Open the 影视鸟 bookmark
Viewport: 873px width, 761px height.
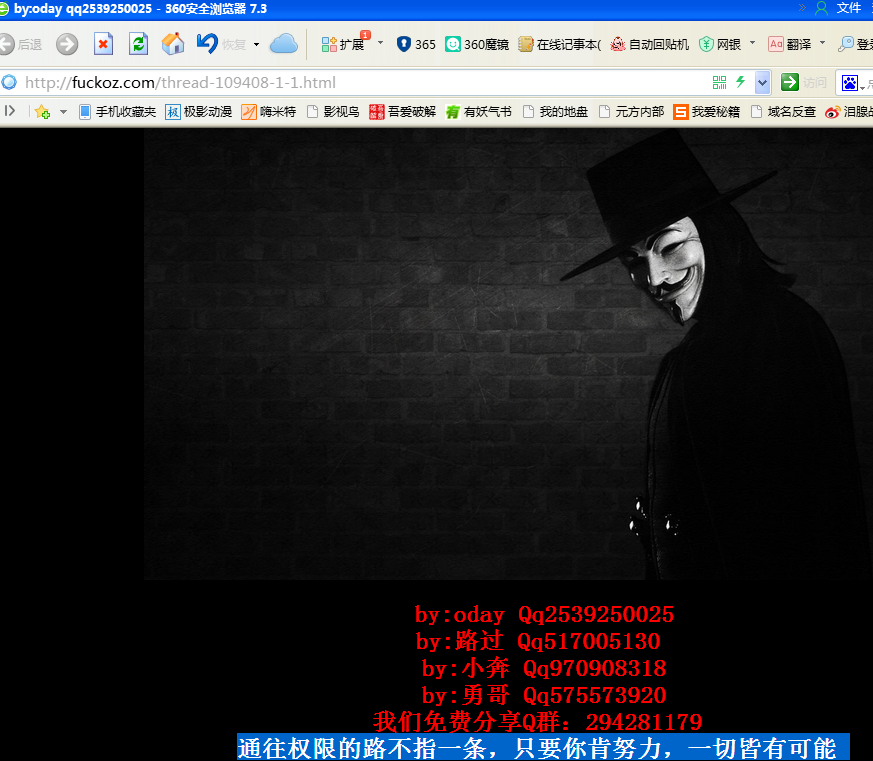(x=333, y=112)
